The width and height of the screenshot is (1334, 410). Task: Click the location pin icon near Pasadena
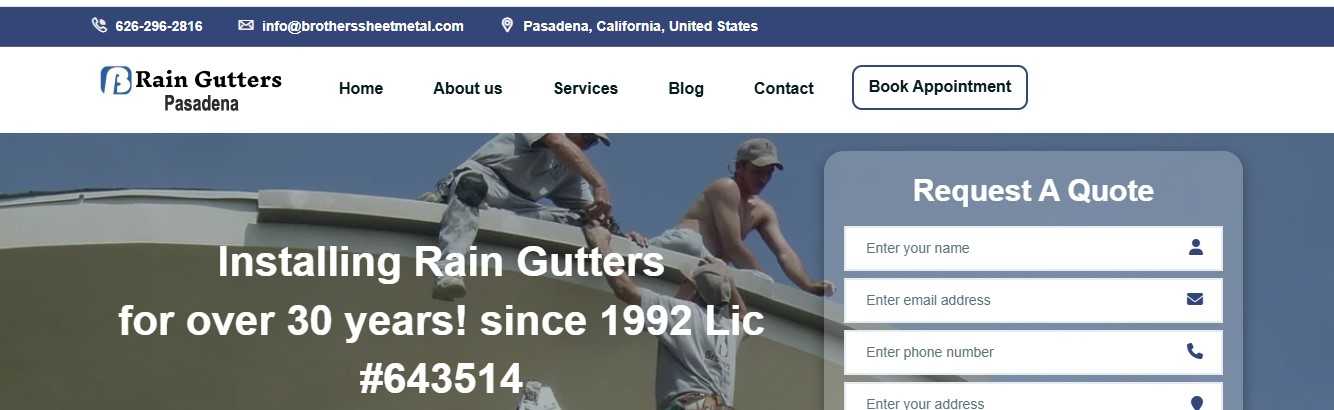tap(507, 26)
